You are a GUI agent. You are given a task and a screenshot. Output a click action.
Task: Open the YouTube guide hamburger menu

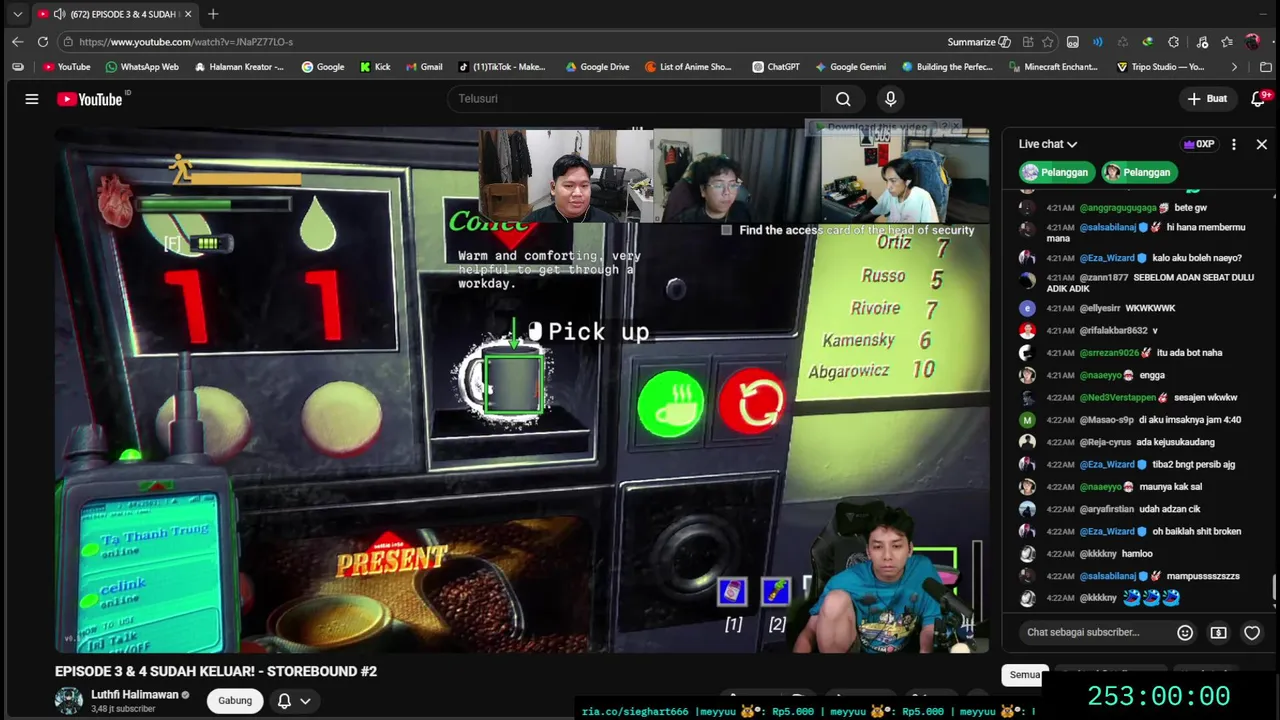coord(32,99)
